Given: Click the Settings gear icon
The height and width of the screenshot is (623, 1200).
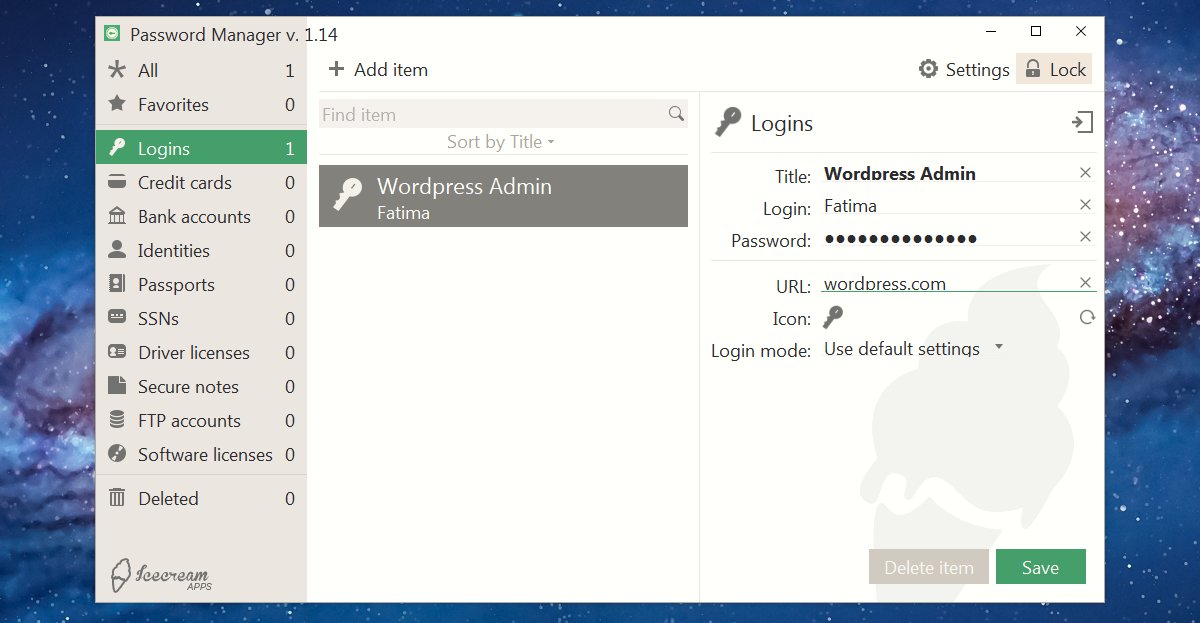Looking at the screenshot, I should tap(928, 69).
